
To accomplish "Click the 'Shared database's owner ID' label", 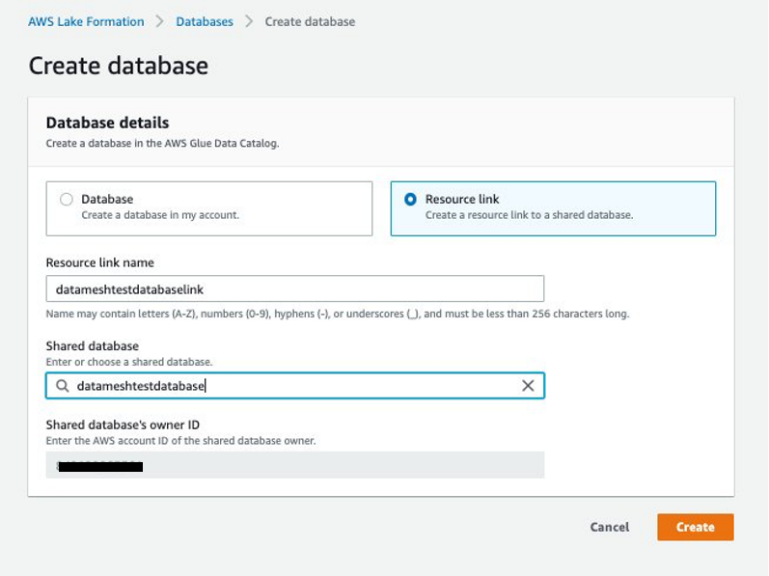I will [x=123, y=425].
